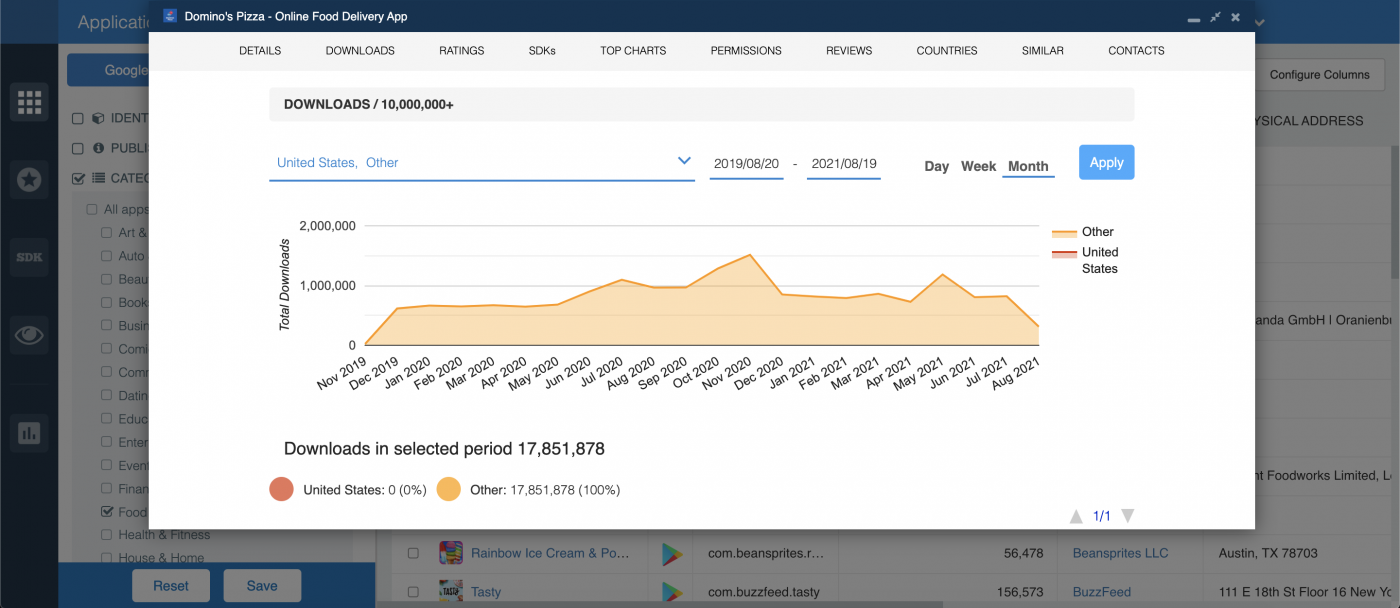
Task: Open the countries dropdown arrow
Action: click(x=684, y=161)
